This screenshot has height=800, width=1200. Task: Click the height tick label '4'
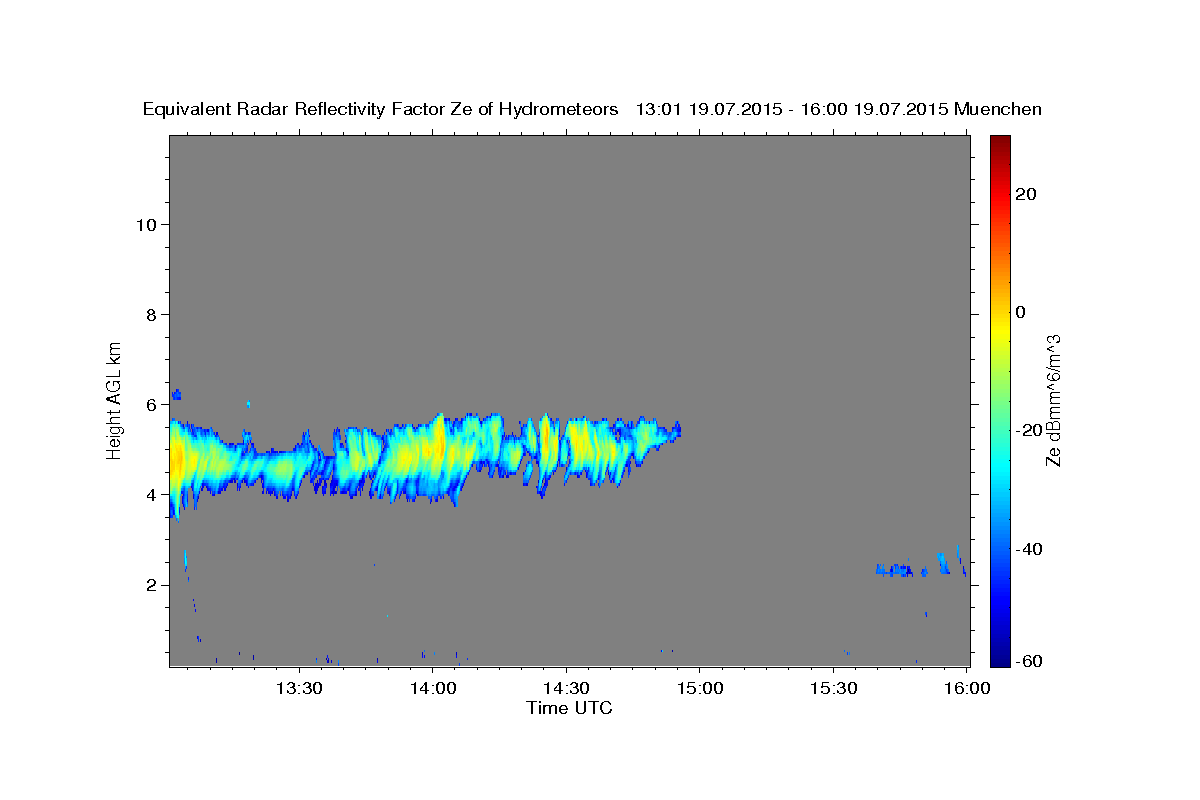pos(150,494)
